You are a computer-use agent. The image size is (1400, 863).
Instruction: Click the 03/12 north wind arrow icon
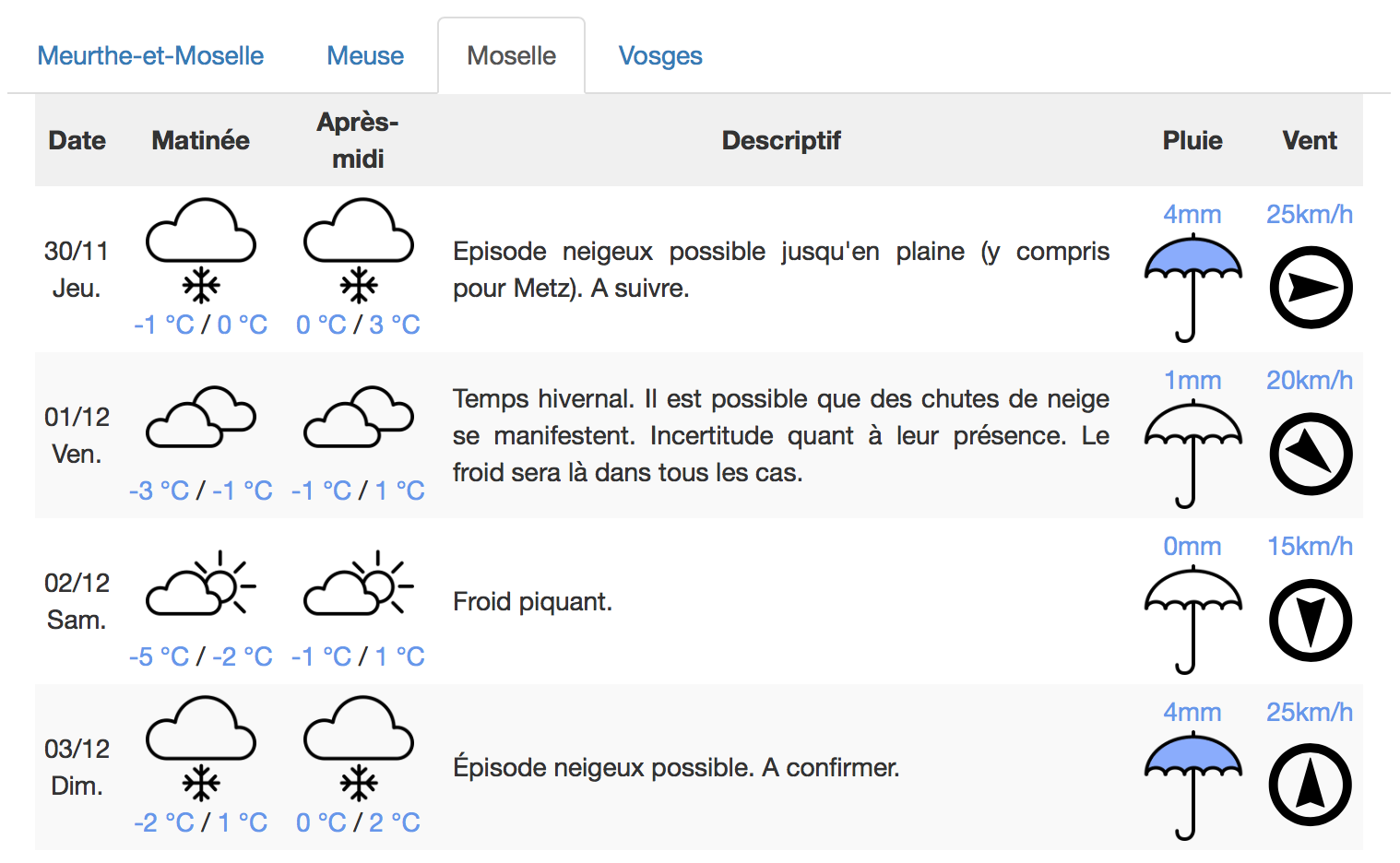[1311, 786]
